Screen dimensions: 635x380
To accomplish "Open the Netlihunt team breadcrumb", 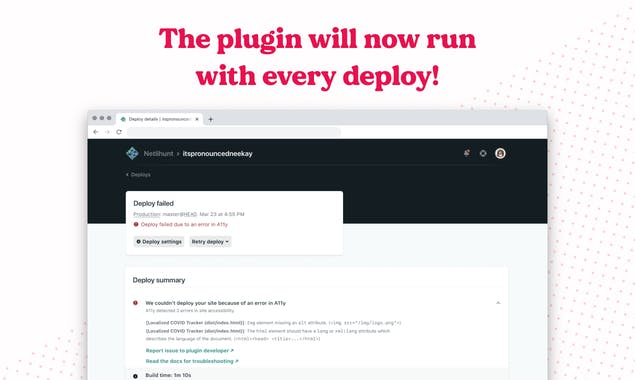I will pyautogui.click(x=158, y=154).
